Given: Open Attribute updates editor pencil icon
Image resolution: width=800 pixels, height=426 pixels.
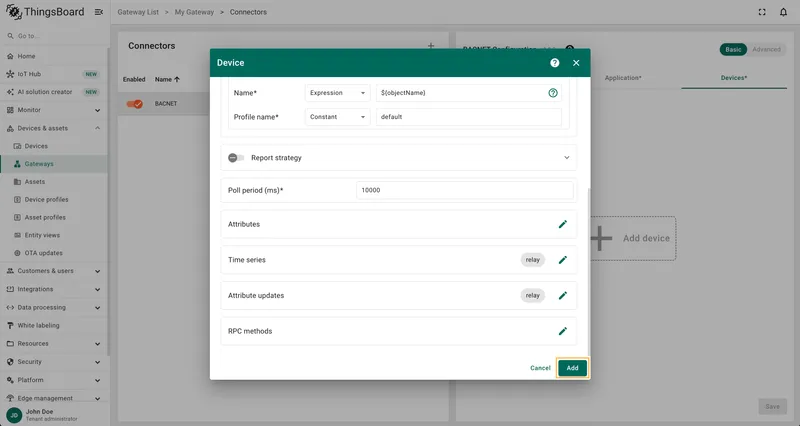Looking at the screenshot, I should [x=562, y=296].
